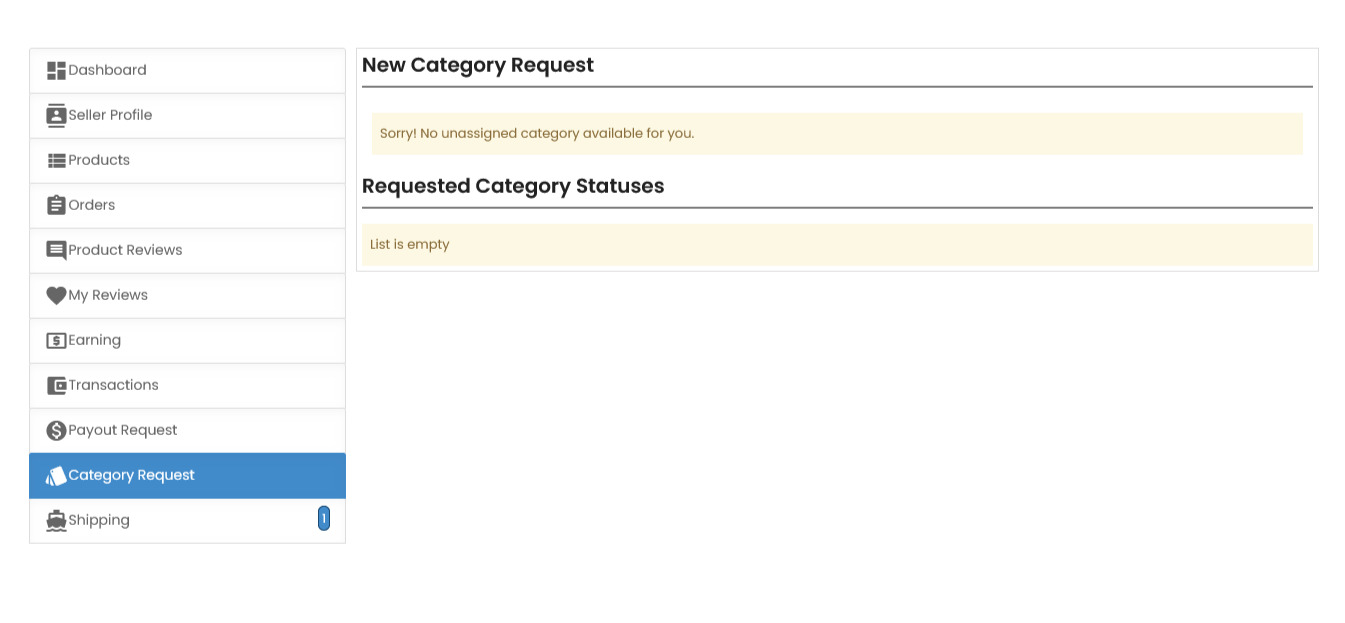
Task: Open the Earning page
Action: click(95, 341)
